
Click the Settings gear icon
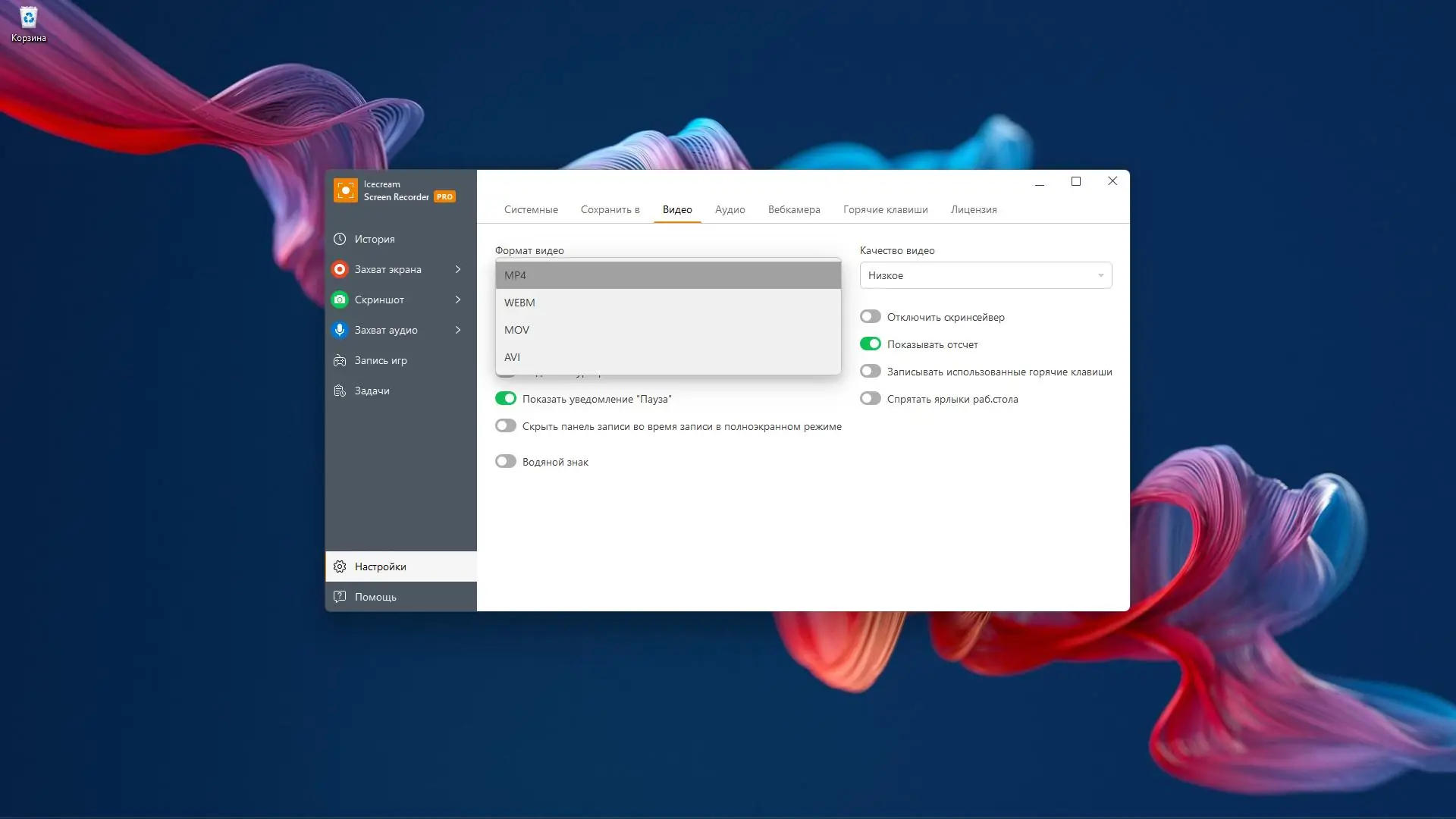click(340, 566)
